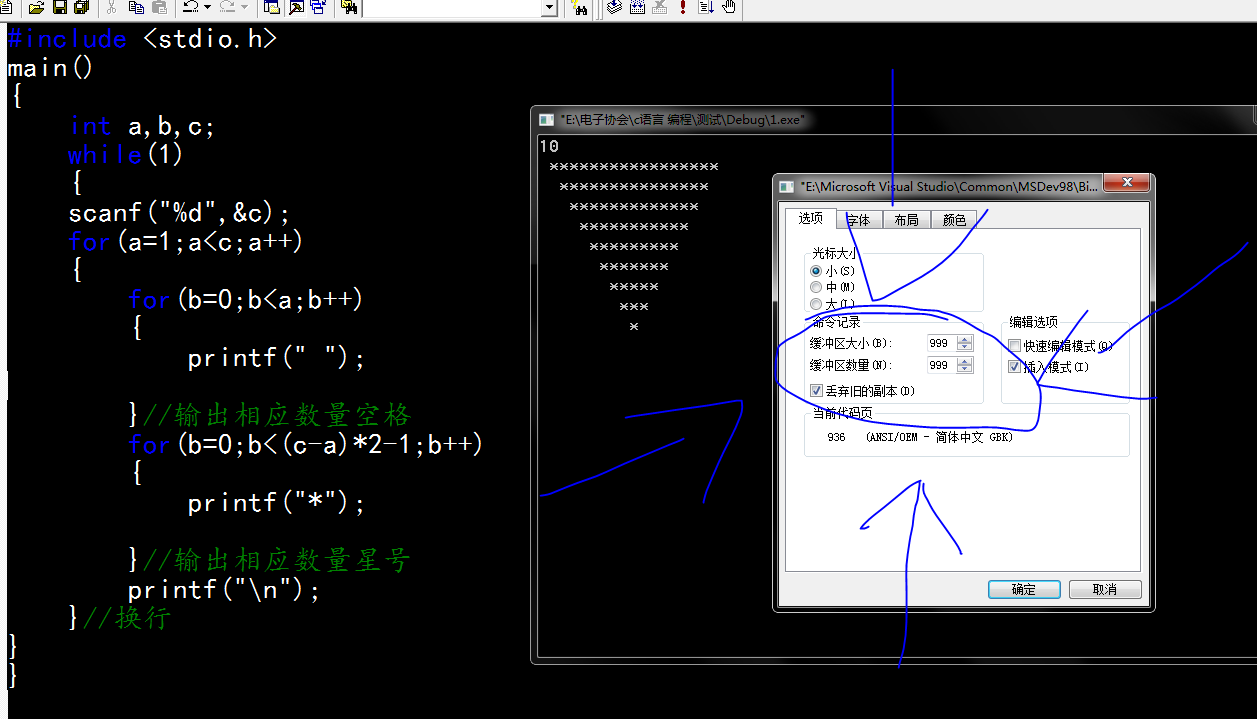Viewport: 1257px width, 719px height.
Task: Open the Window List icon
Action: coord(318,8)
